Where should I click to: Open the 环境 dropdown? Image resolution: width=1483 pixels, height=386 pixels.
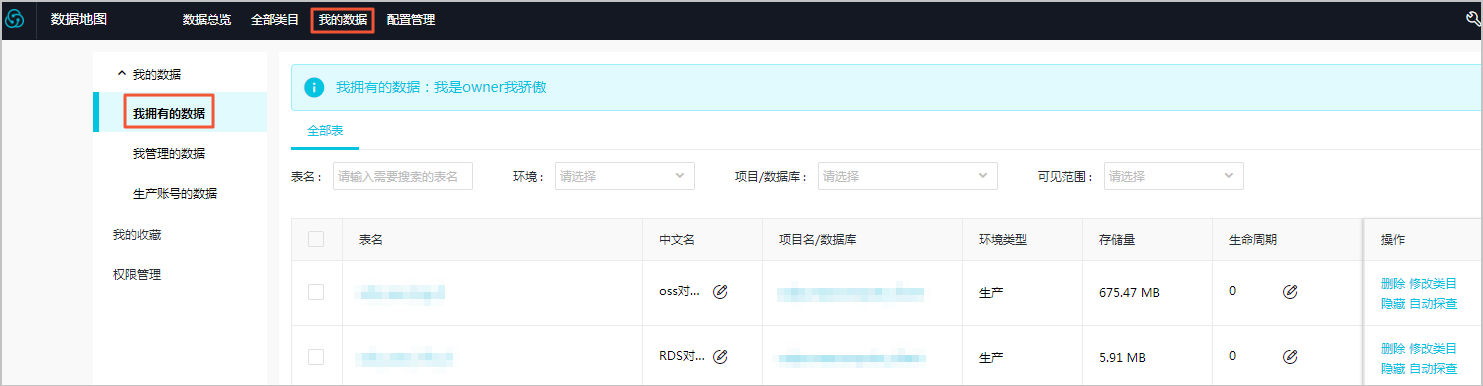(x=625, y=176)
